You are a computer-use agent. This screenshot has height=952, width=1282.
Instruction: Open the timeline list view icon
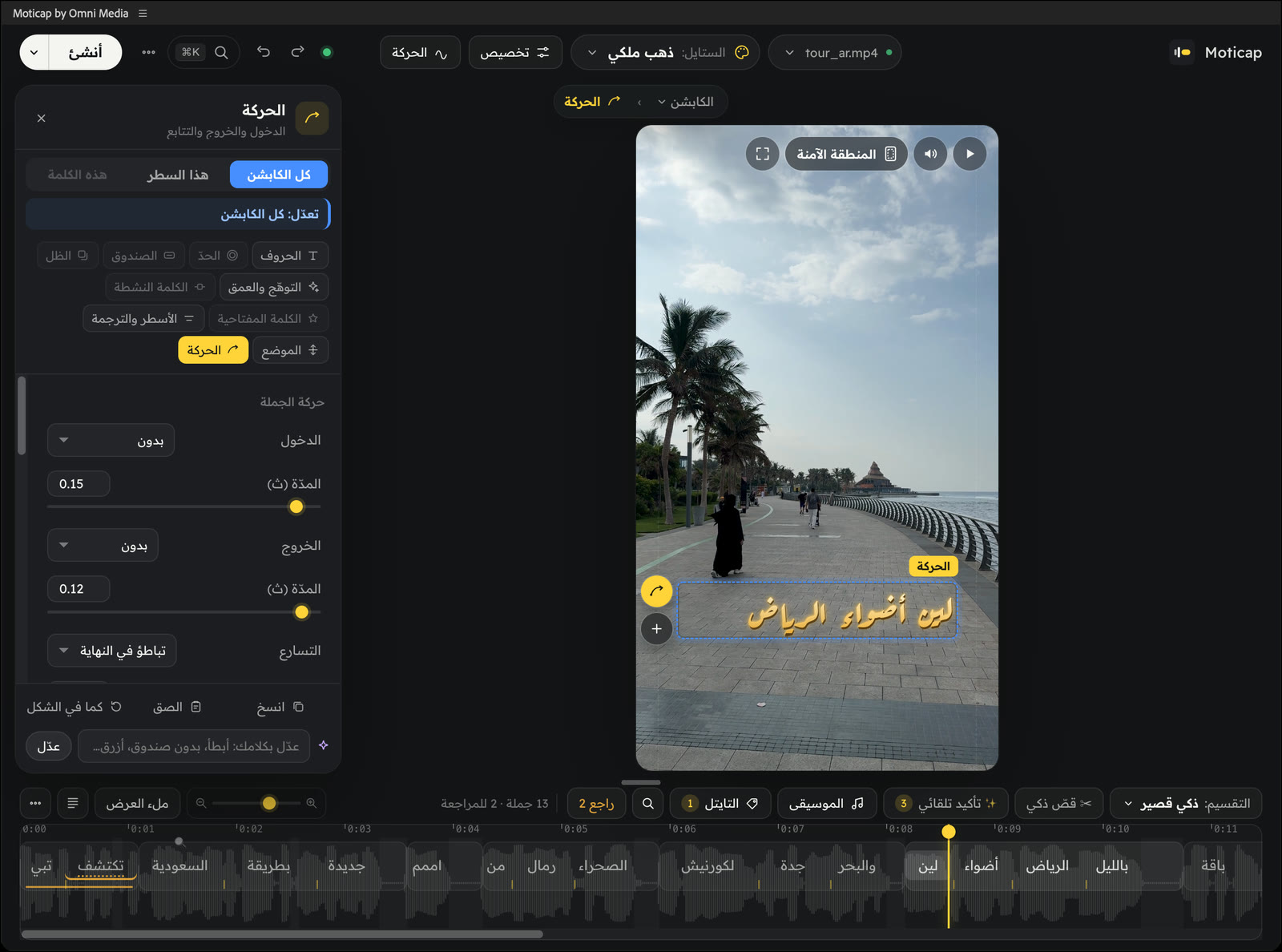[x=73, y=803]
